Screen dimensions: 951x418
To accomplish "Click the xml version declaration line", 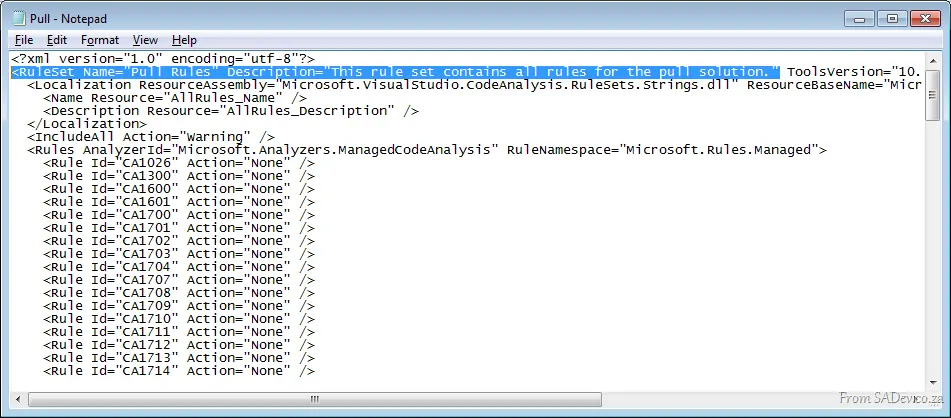I will pyautogui.click(x=163, y=59).
